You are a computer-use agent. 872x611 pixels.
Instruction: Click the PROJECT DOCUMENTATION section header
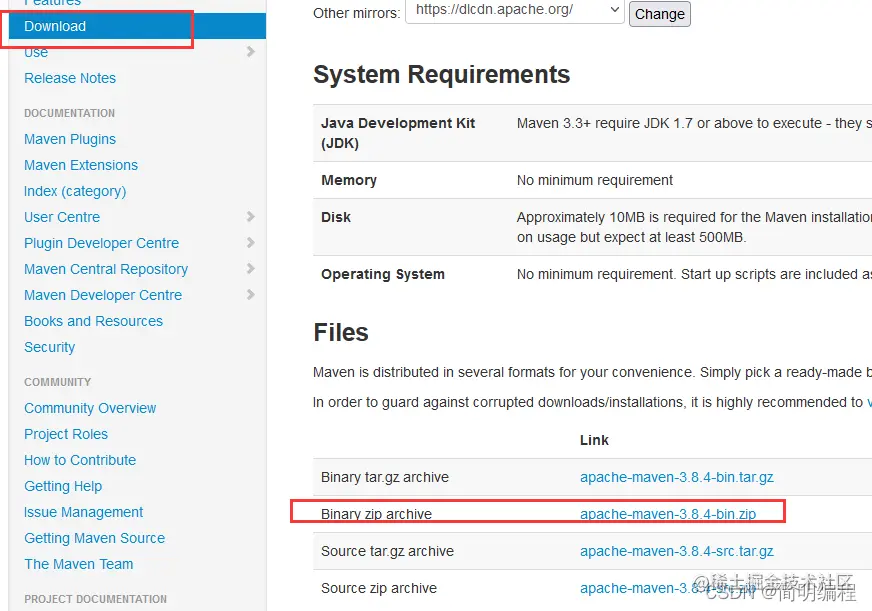coord(96,599)
